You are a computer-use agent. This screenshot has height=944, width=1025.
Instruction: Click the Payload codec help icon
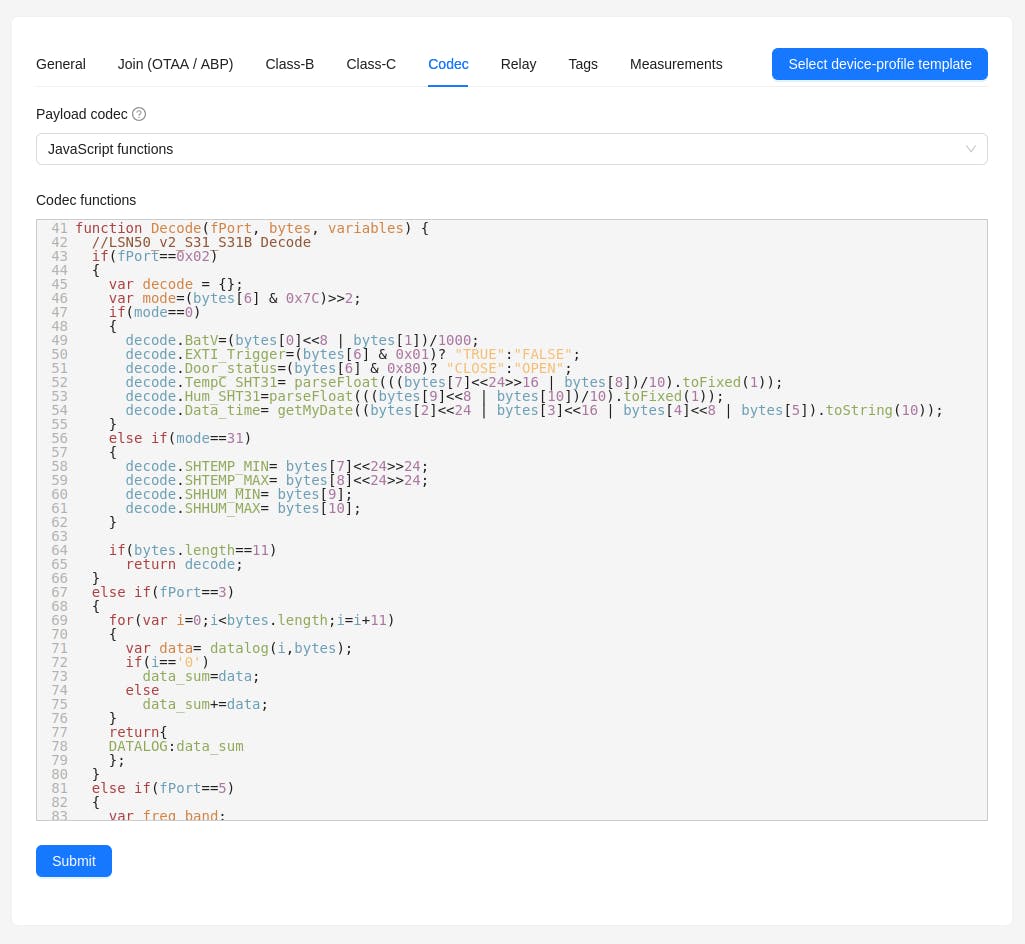139,114
